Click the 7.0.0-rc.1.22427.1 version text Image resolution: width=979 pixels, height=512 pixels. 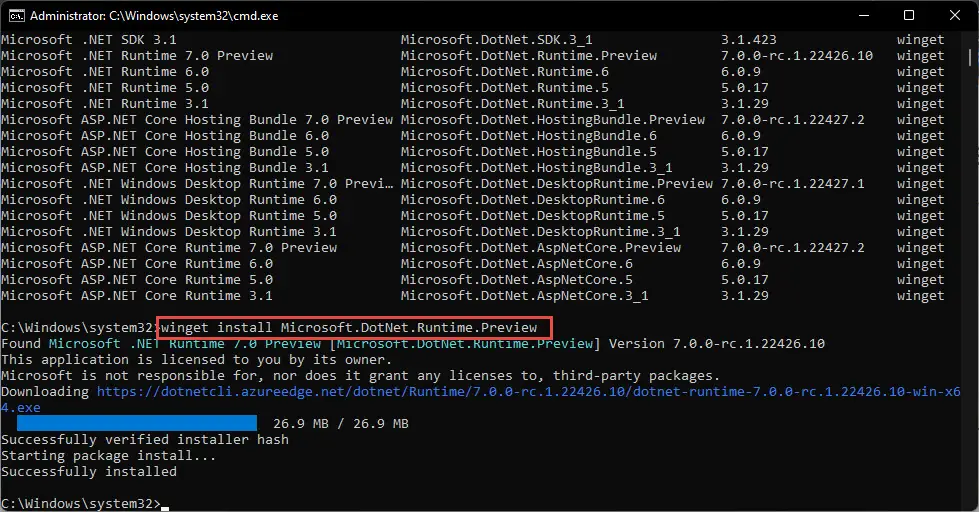792,184
